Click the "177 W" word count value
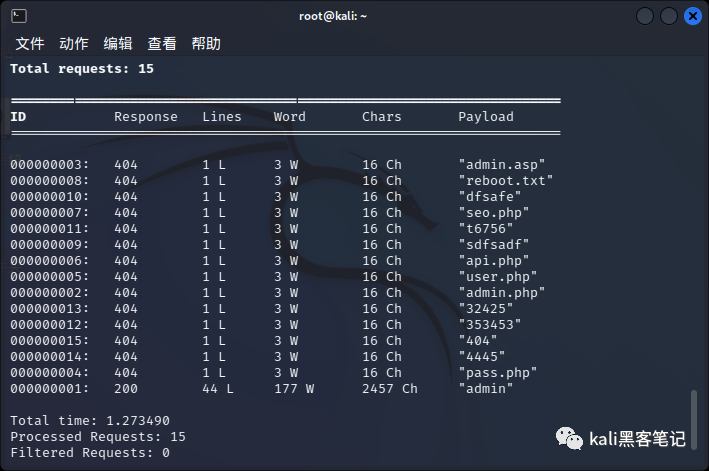Viewport: 709px width, 471px height. coord(294,389)
